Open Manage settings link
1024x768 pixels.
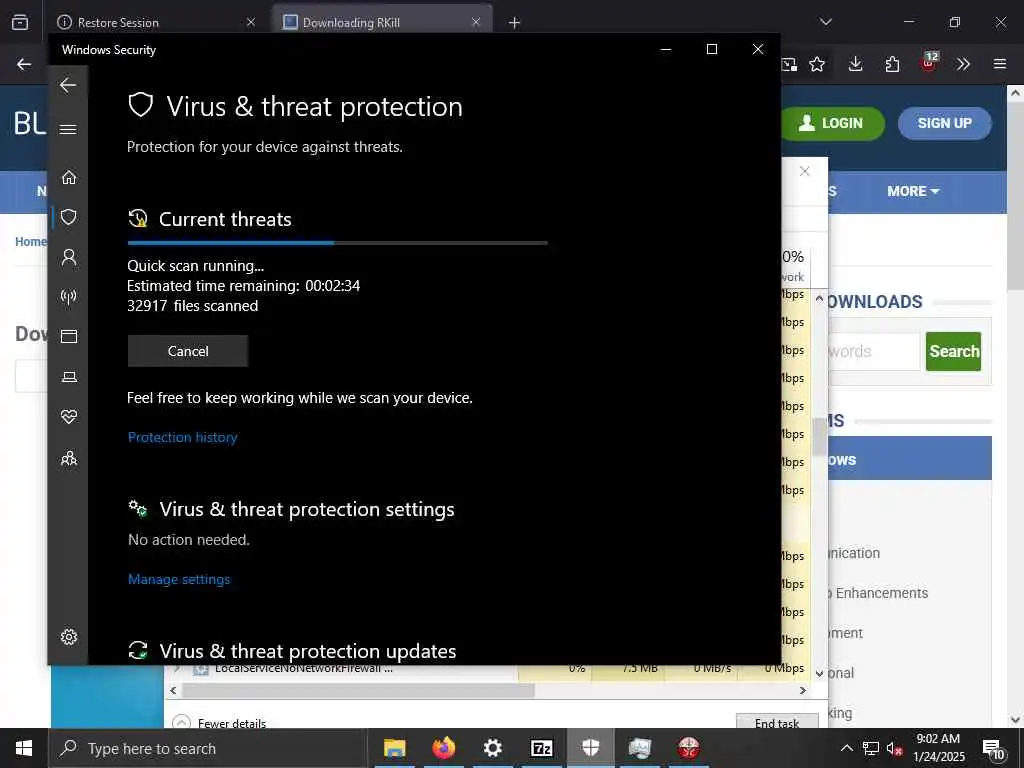coord(179,579)
